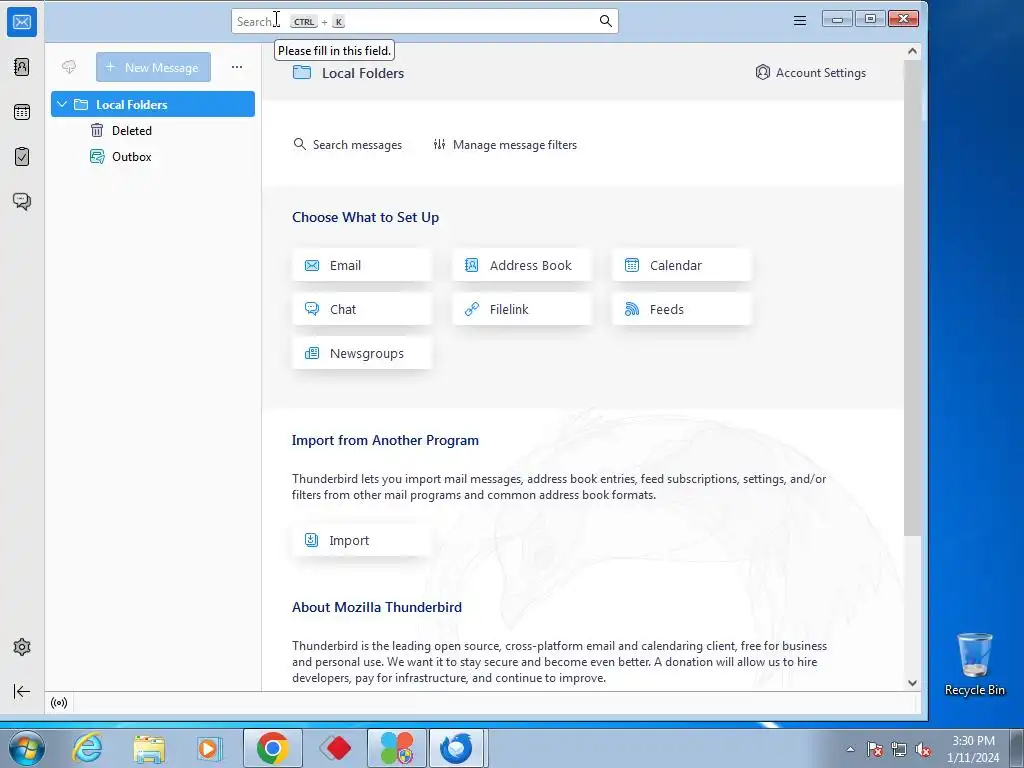The height and width of the screenshot is (768, 1024).
Task: Open Account Settings
Action: coord(810,72)
